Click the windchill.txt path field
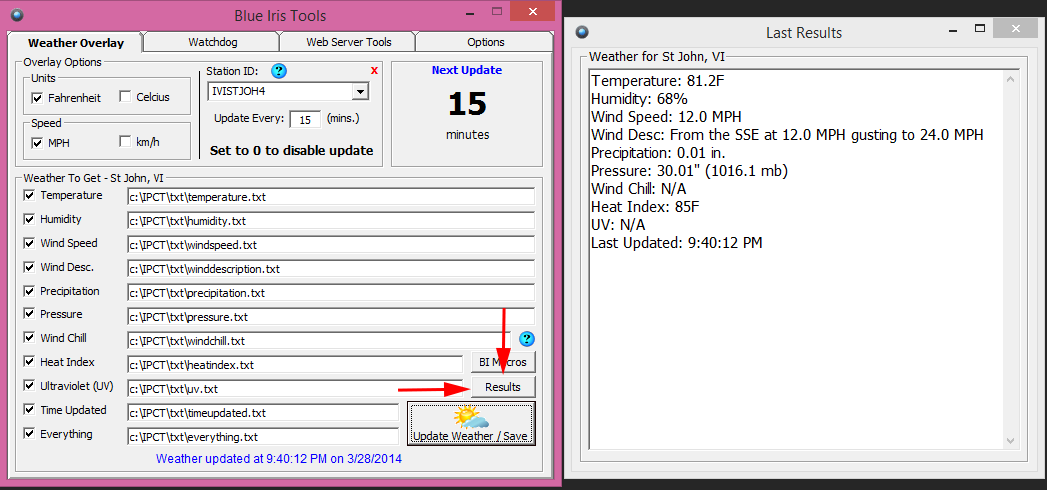 (319, 341)
